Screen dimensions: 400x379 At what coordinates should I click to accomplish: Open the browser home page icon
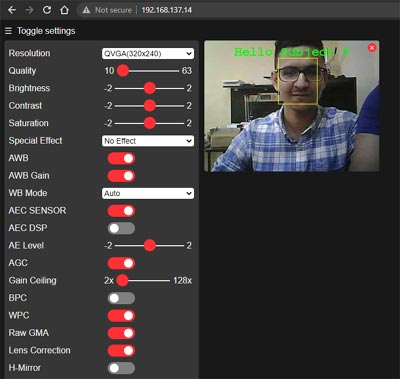pyautogui.click(x=64, y=10)
